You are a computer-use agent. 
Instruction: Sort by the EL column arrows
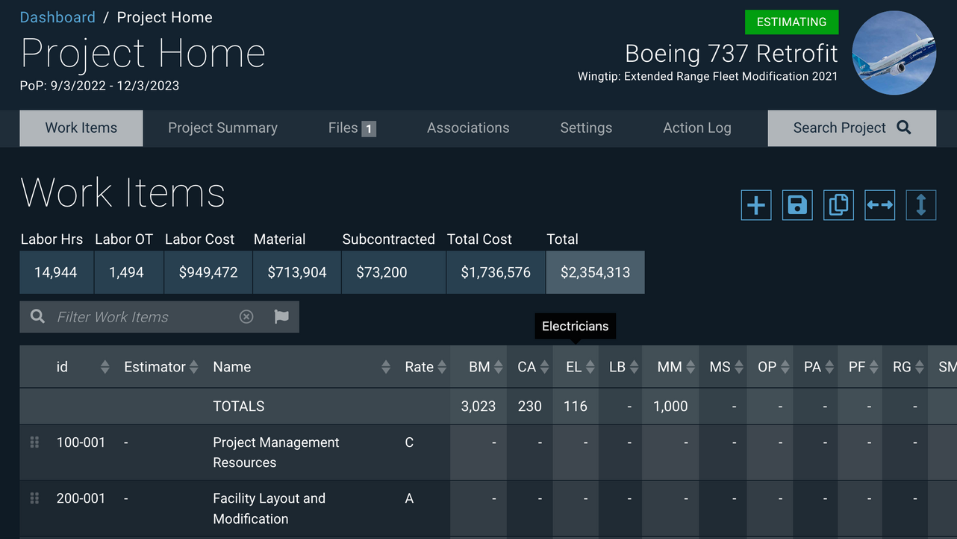pos(590,367)
